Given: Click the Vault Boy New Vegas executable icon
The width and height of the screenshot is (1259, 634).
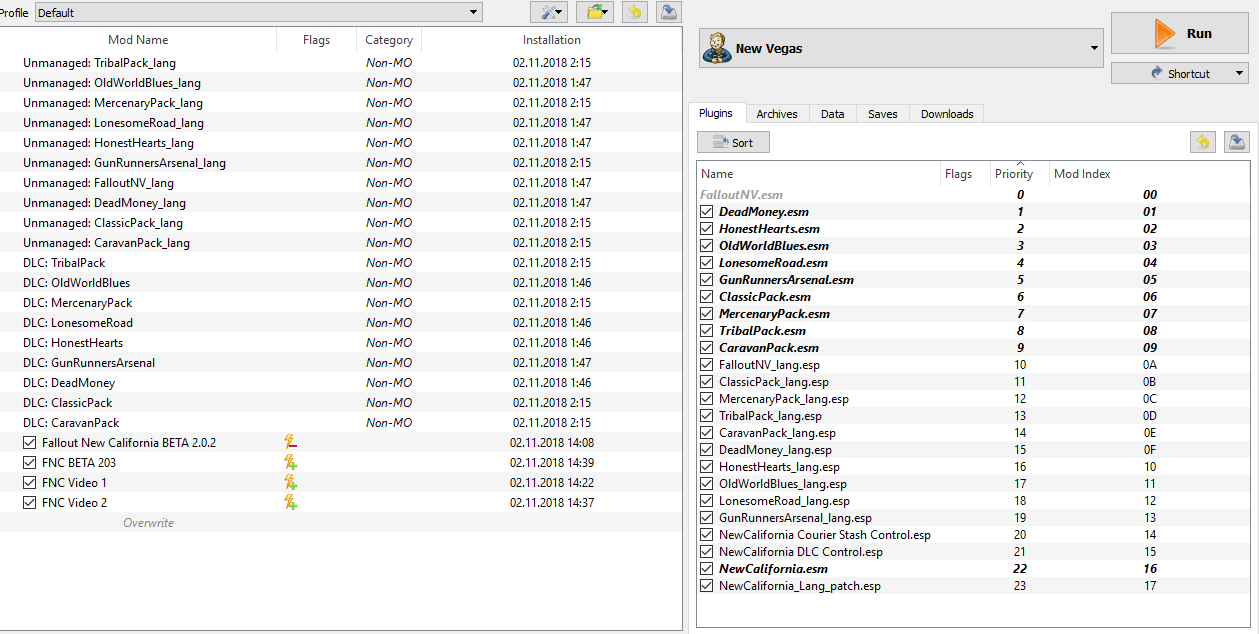Looking at the screenshot, I should point(716,48).
